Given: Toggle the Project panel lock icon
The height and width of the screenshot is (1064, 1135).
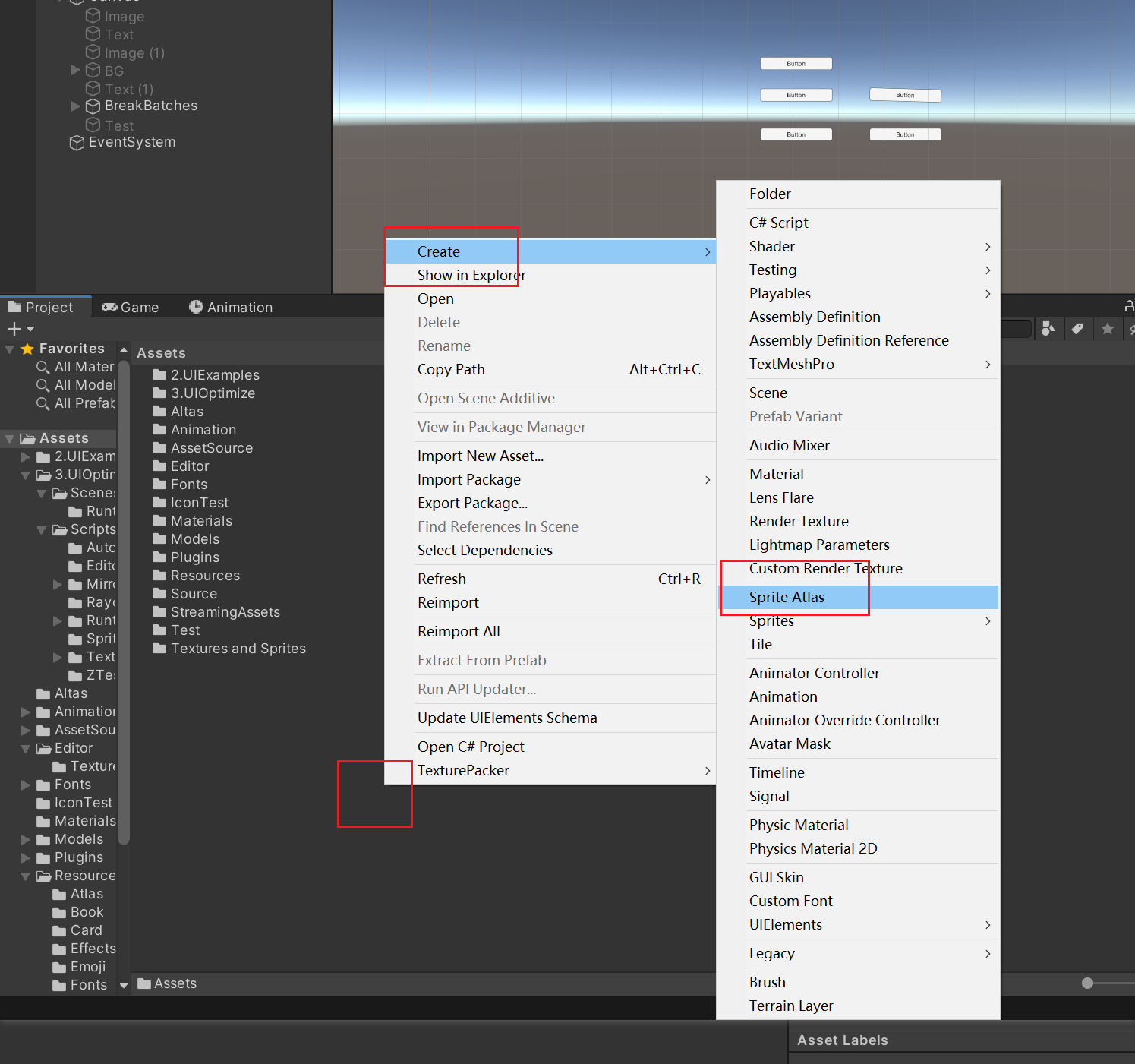Looking at the screenshot, I should [x=1129, y=306].
